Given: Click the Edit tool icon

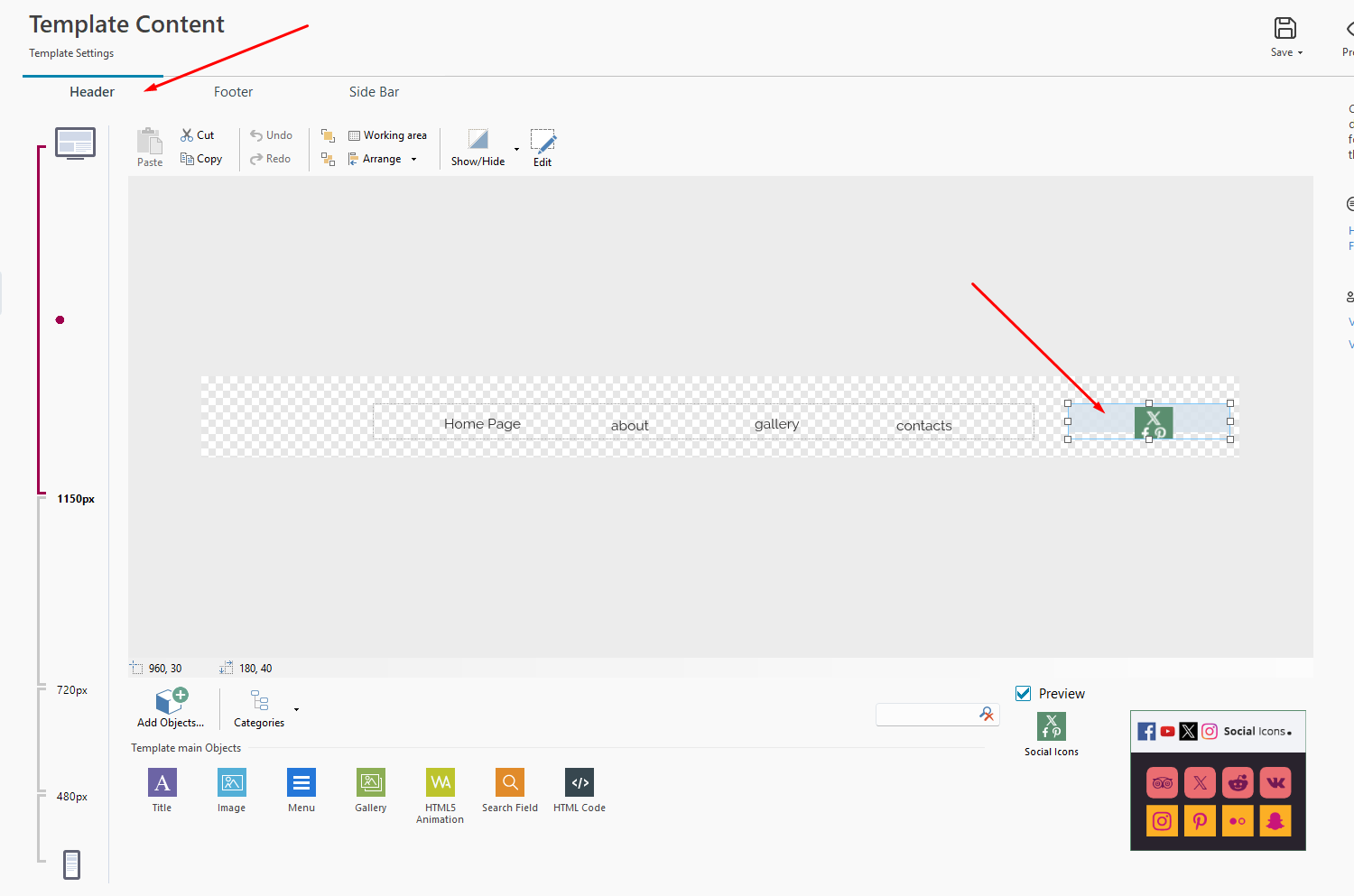Looking at the screenshot, I should click(543, 141).
